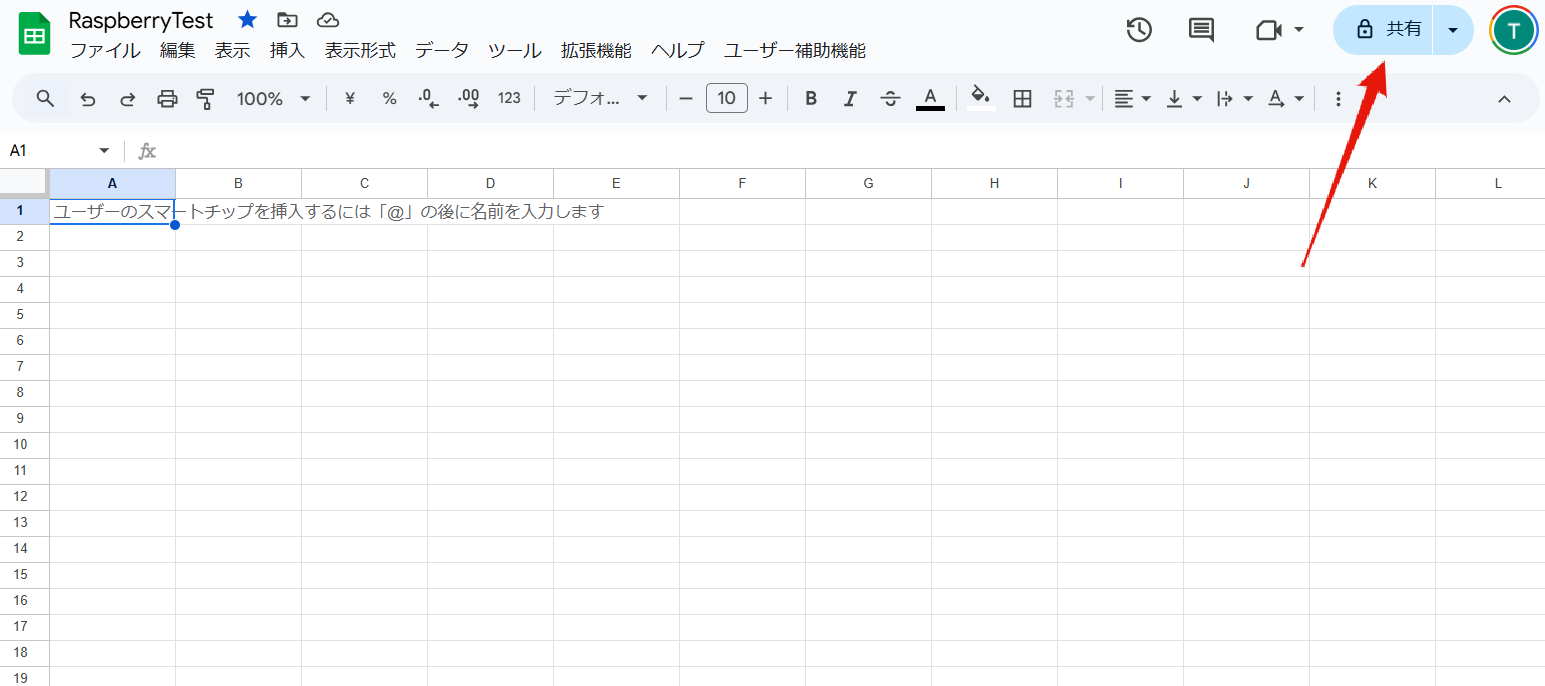The image size is (1545, 686).
Task: Open the ユーザー補助機能 menu
Action: (795, 50)
